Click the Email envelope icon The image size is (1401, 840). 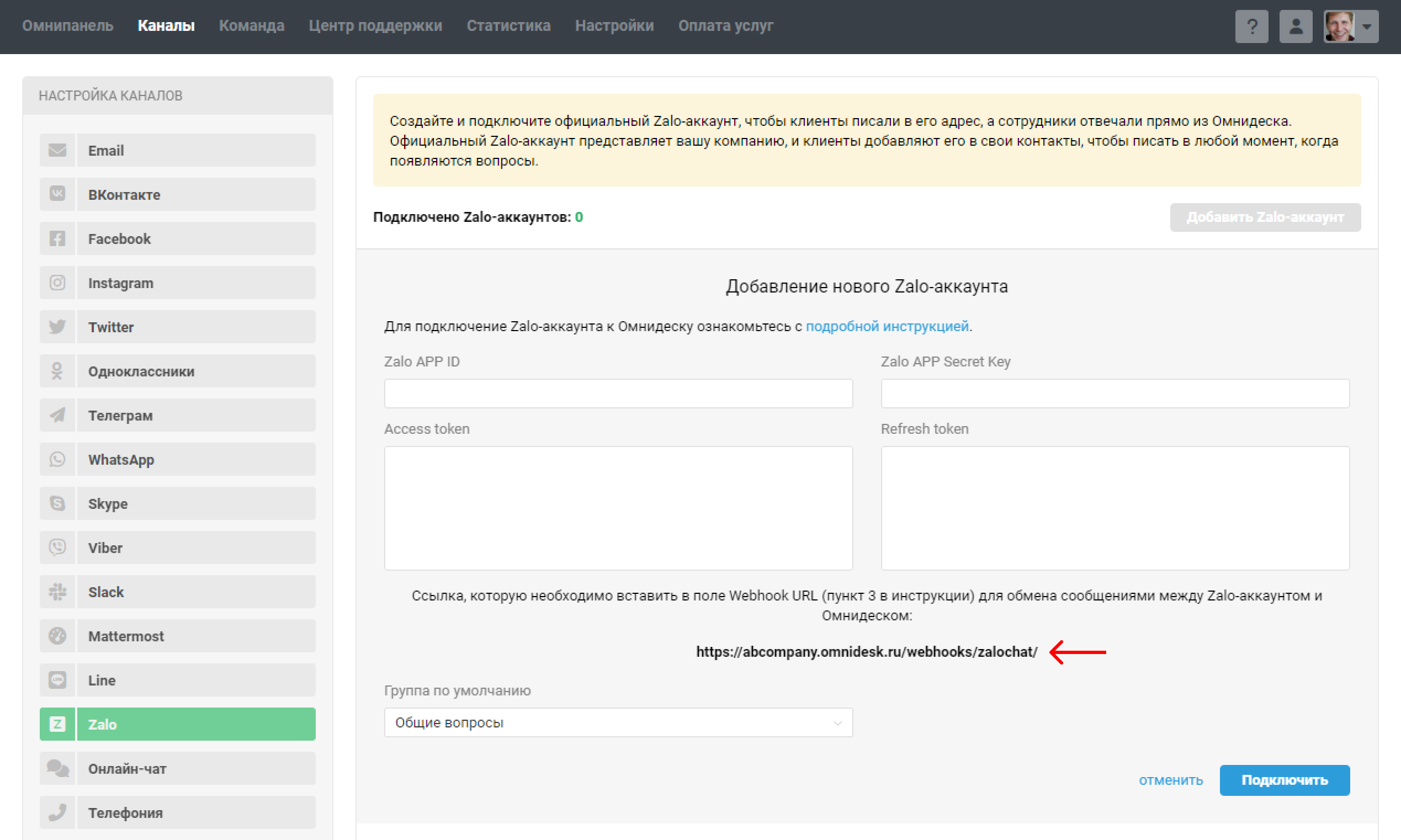pos(57,150)
